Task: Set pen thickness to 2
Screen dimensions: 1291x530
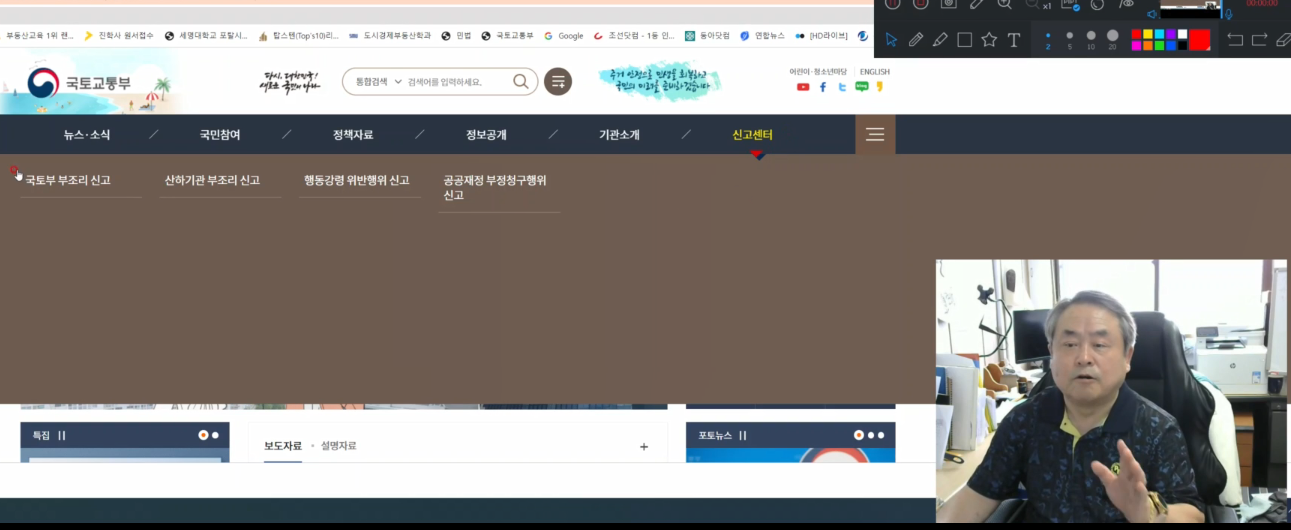Action: 1048,39
